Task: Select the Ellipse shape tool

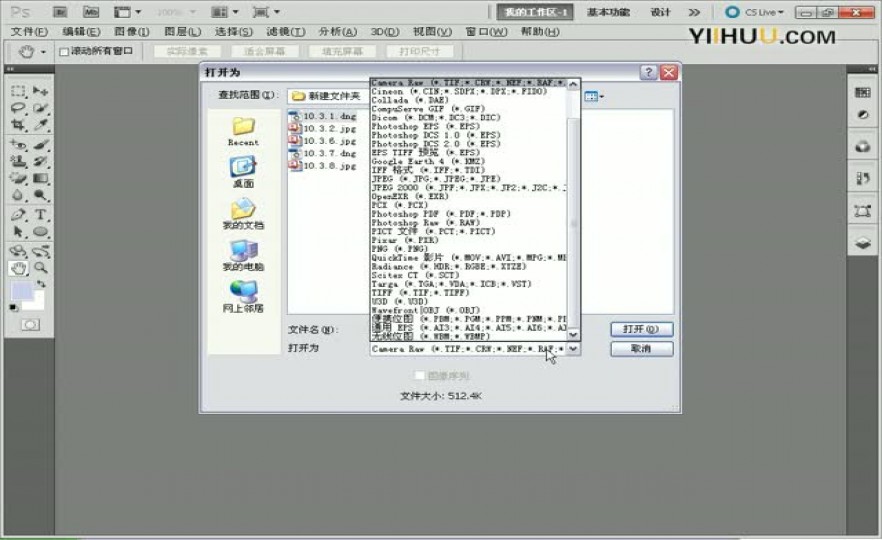Action: pos(40,231)
